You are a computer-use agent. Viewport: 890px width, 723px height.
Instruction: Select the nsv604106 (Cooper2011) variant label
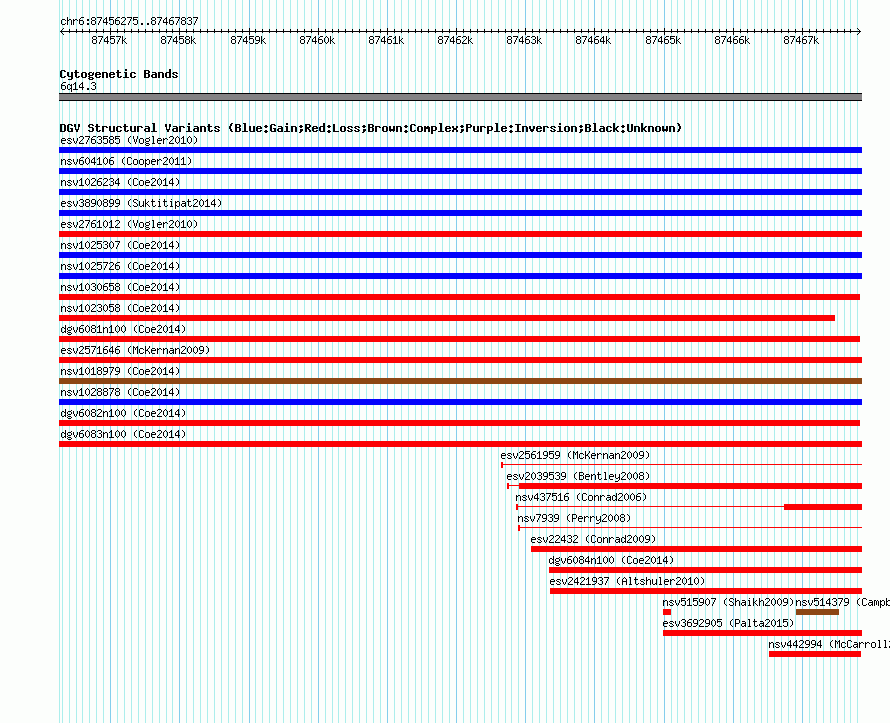click(126, 161)
